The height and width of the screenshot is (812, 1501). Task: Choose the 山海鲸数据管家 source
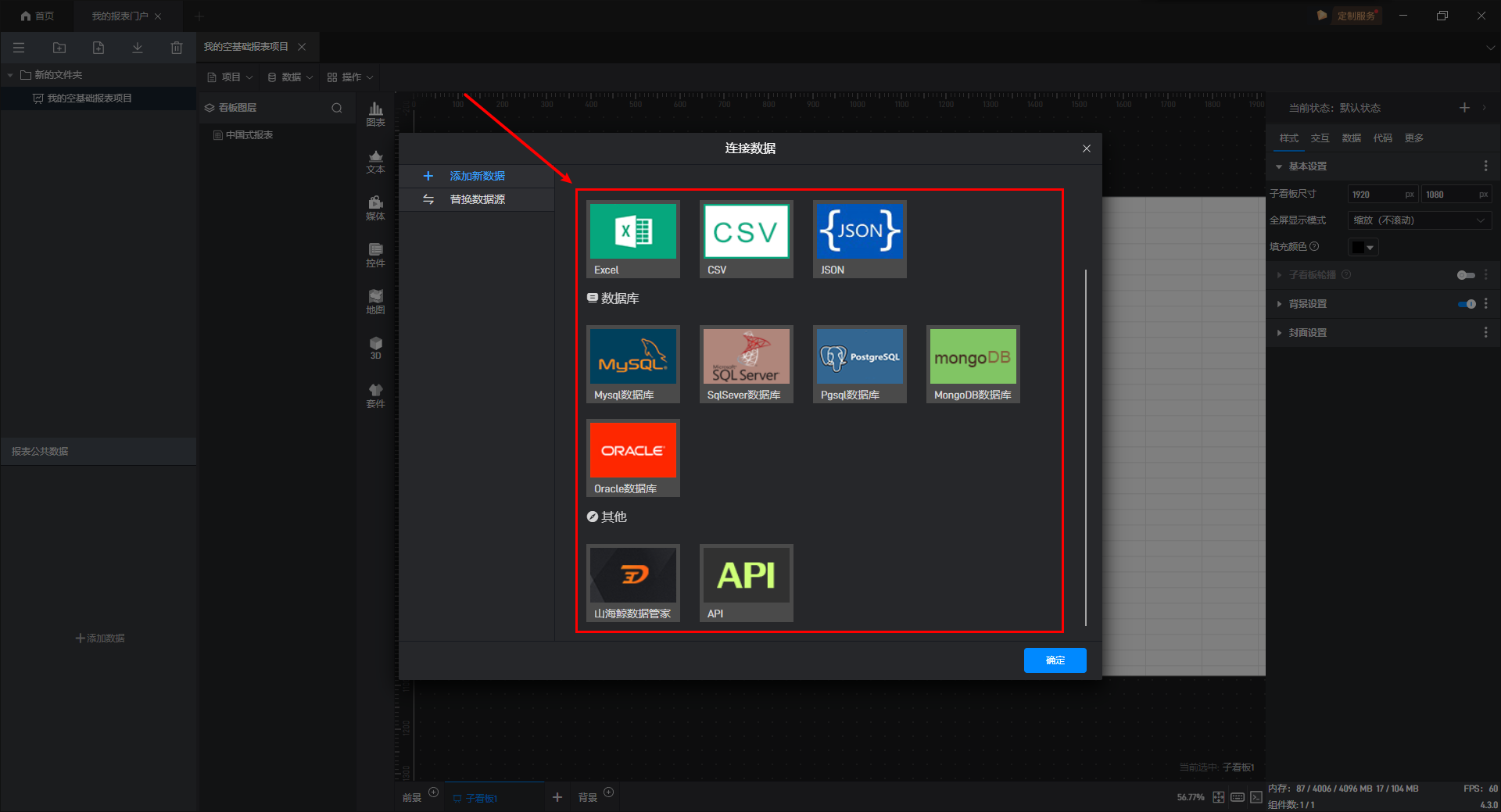tap(633, 583)
